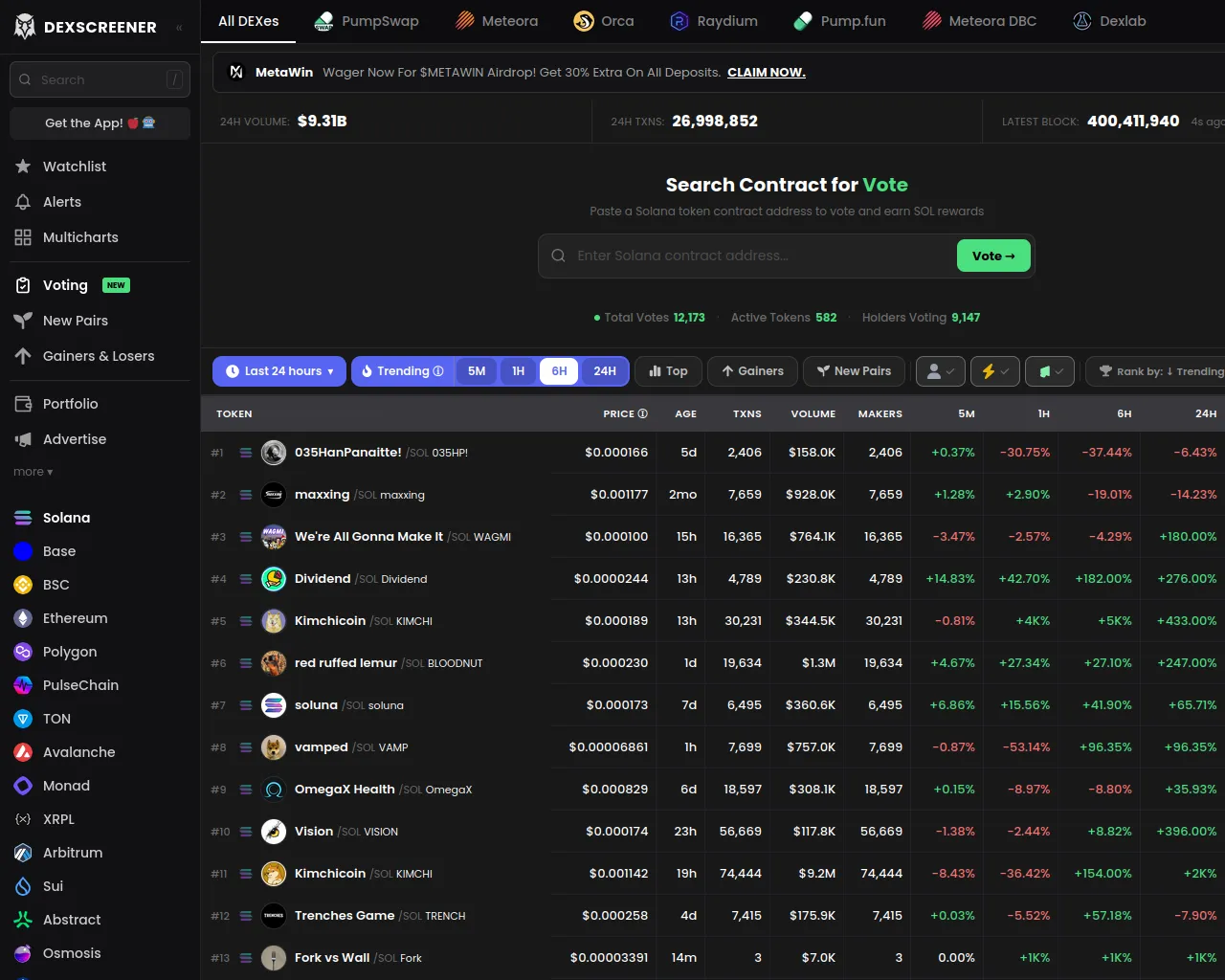Image resolution: width=1225 pixels, height=980 pixels.
Task: Click the DEX Screener owl logo
Action: tap(25, 26)
